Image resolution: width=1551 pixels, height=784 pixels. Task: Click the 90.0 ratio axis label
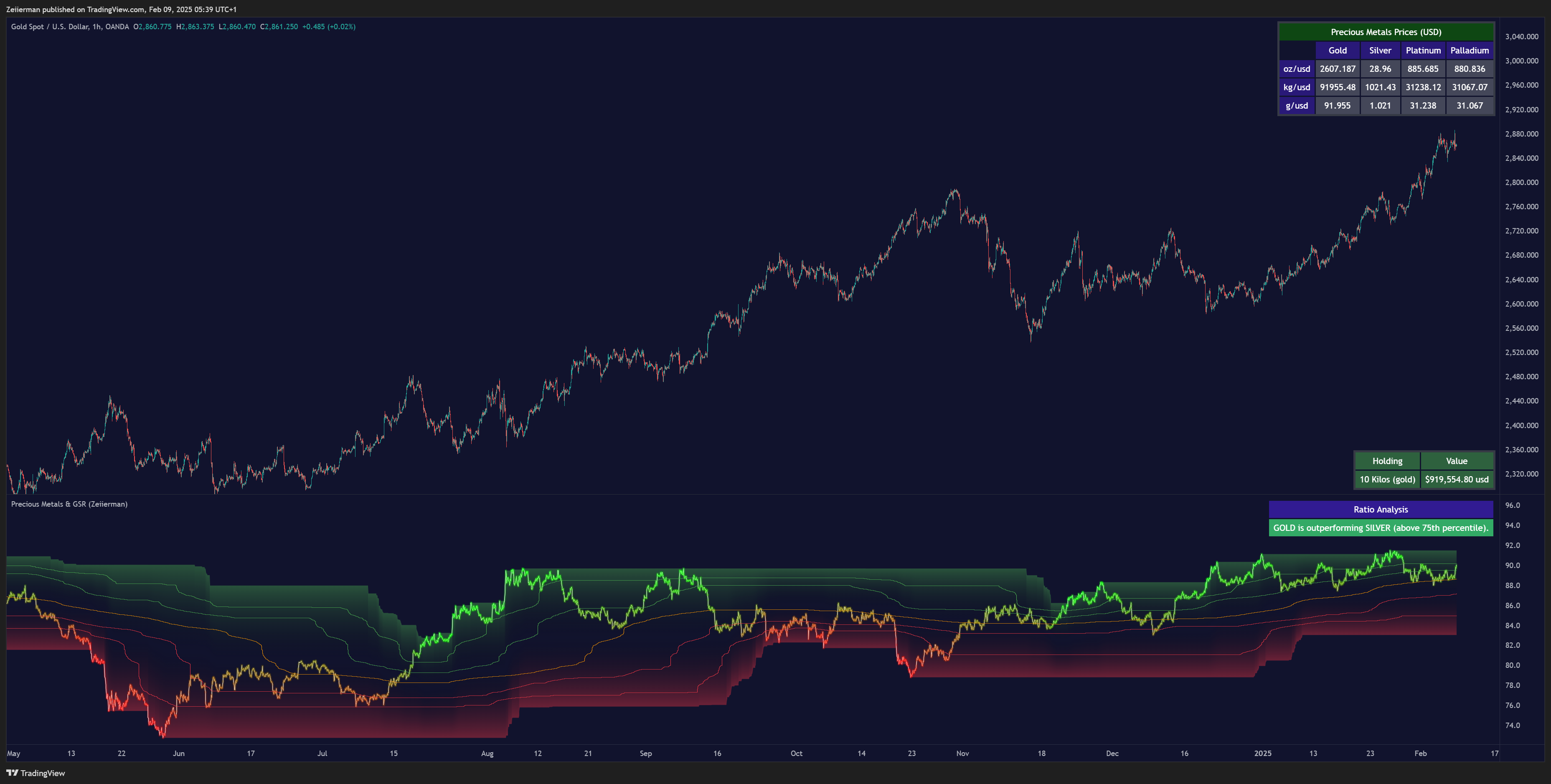click(x=1513, y=566)
